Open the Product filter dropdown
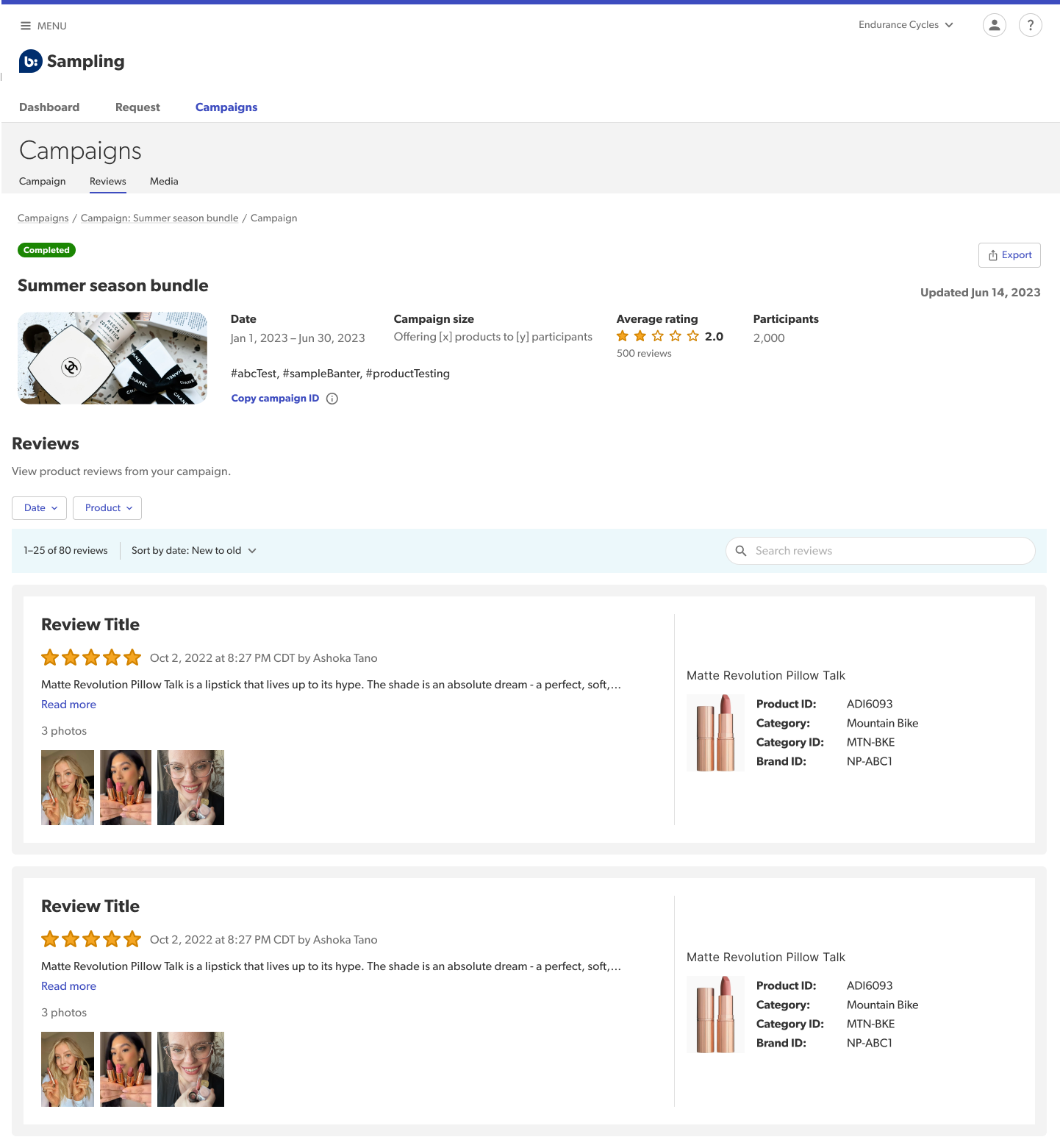This screenshot has width=1060, height=1148. pyautogui.click(x=107, y=508)
